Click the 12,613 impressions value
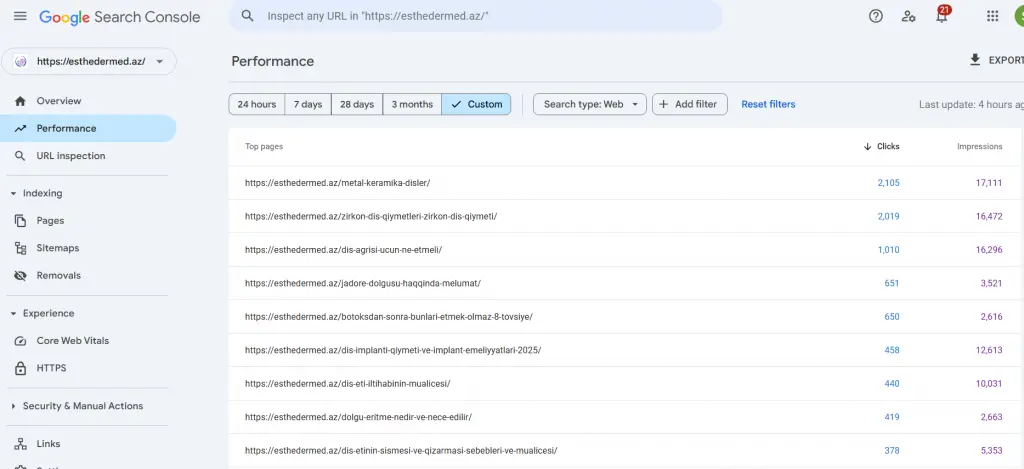 coord(989,350)
